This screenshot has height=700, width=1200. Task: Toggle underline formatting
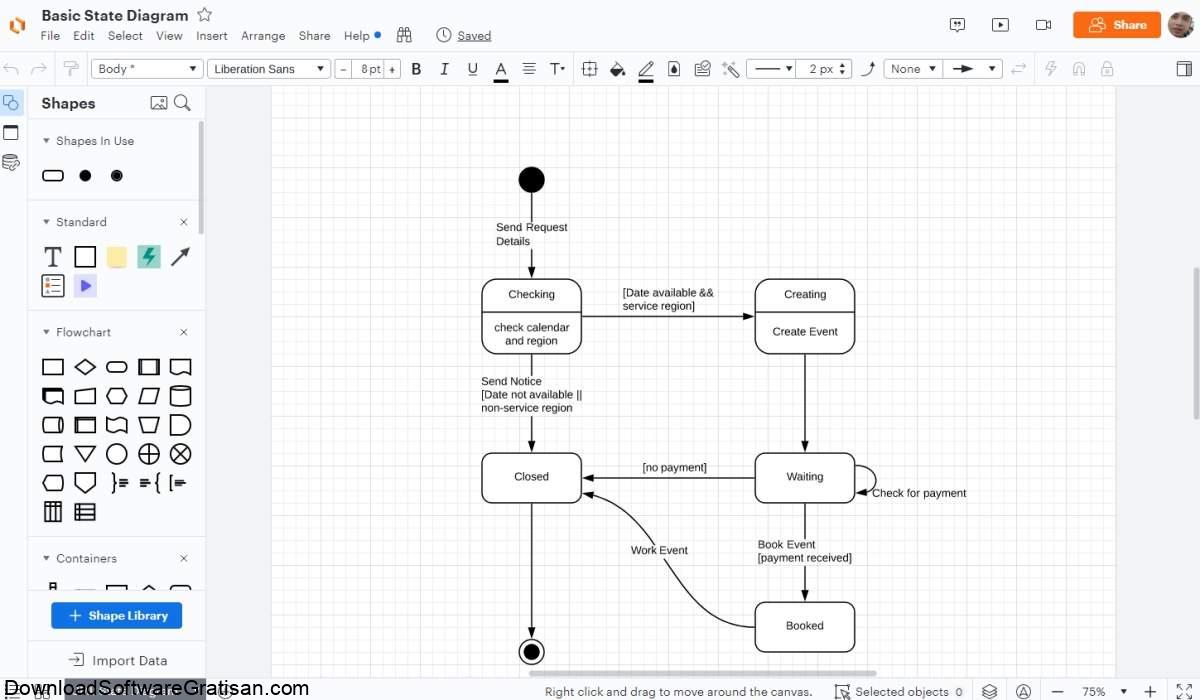472,69
